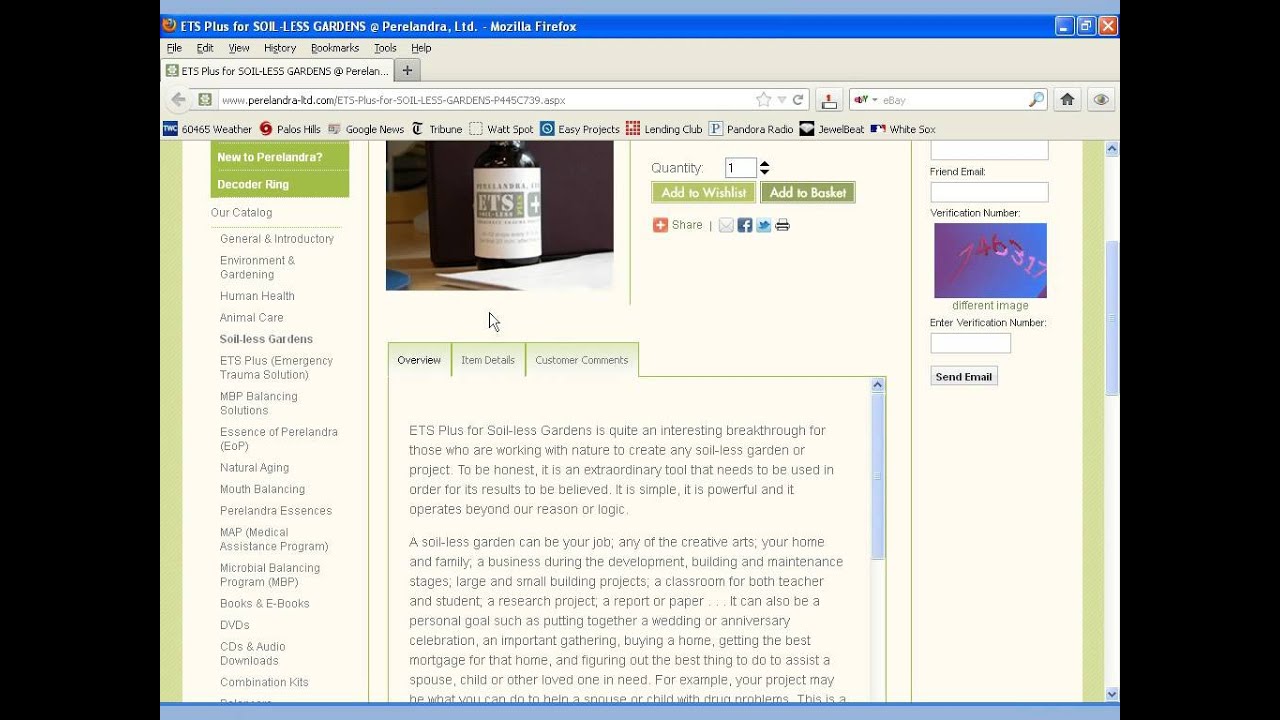The width and height of the screenshot is (1280, 720).
Task: Open the Edit menu
Action: (205, 48)
